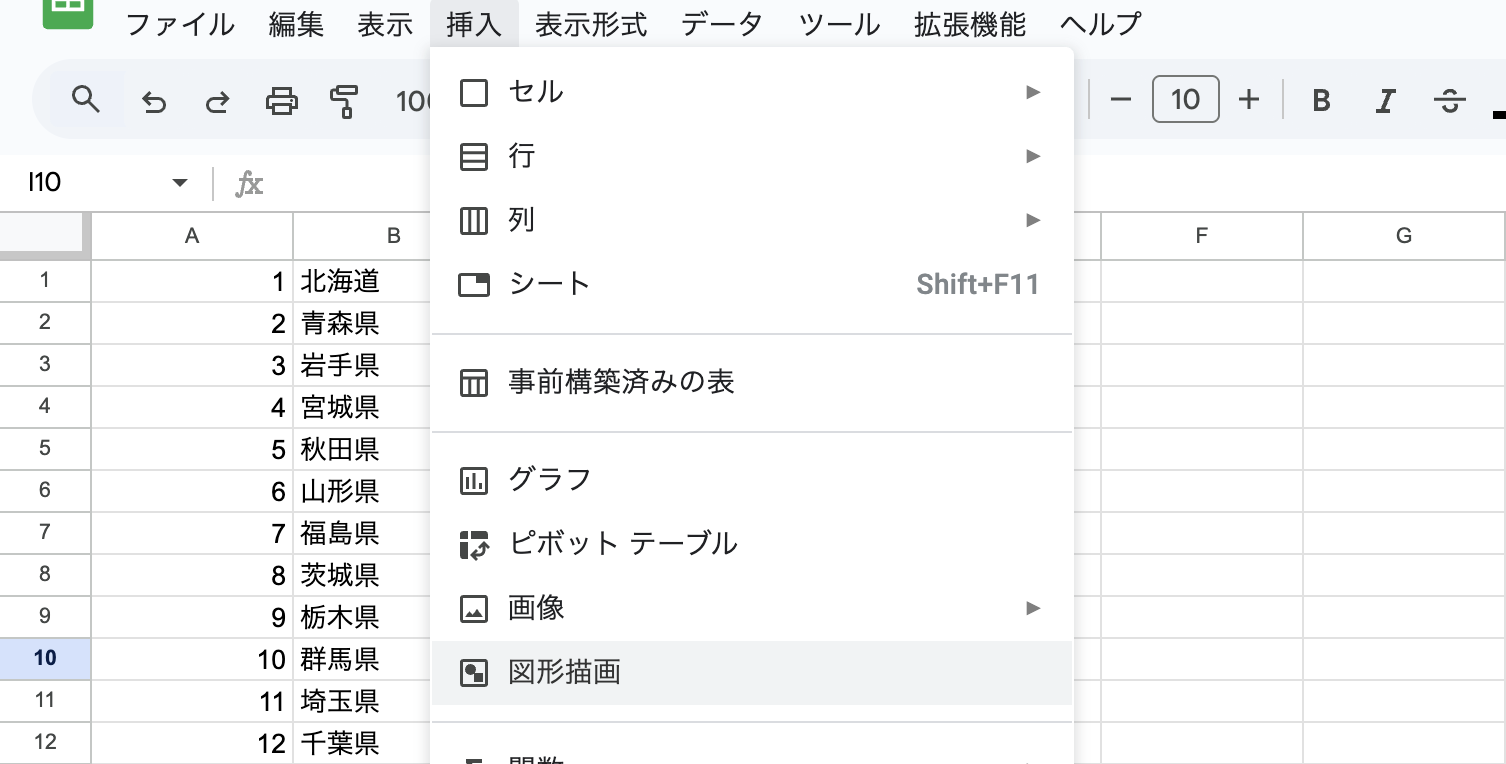1506x764 pixels.
Task: Toggle bold formatting
Action: tap(1321, 101)
